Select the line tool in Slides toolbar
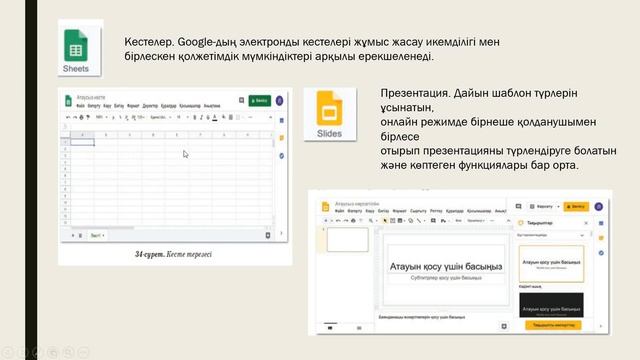 coord(419,221)
